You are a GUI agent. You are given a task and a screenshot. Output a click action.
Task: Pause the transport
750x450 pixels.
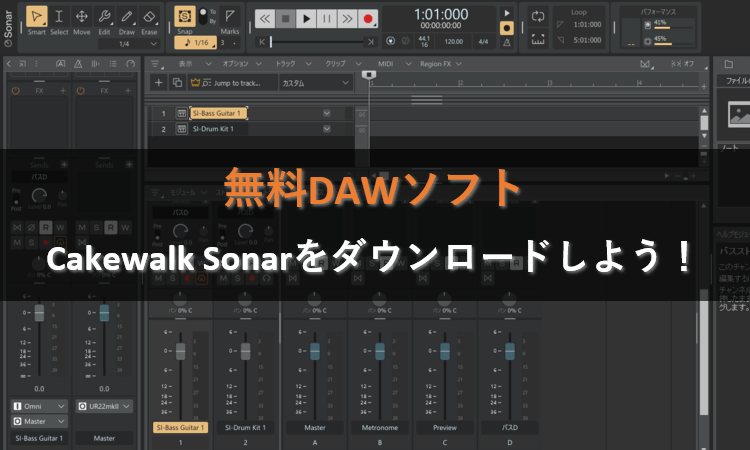(x=327, y=19)
